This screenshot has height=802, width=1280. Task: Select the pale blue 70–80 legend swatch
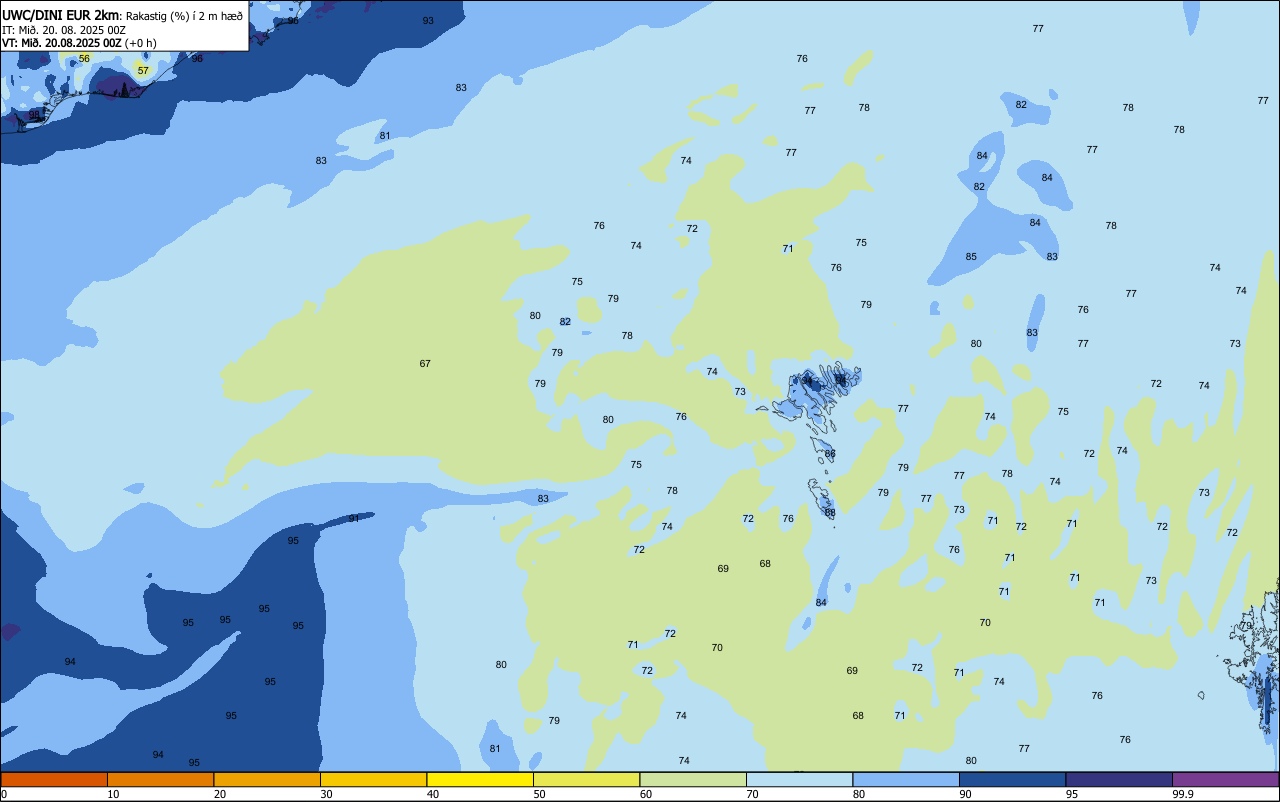799,779
